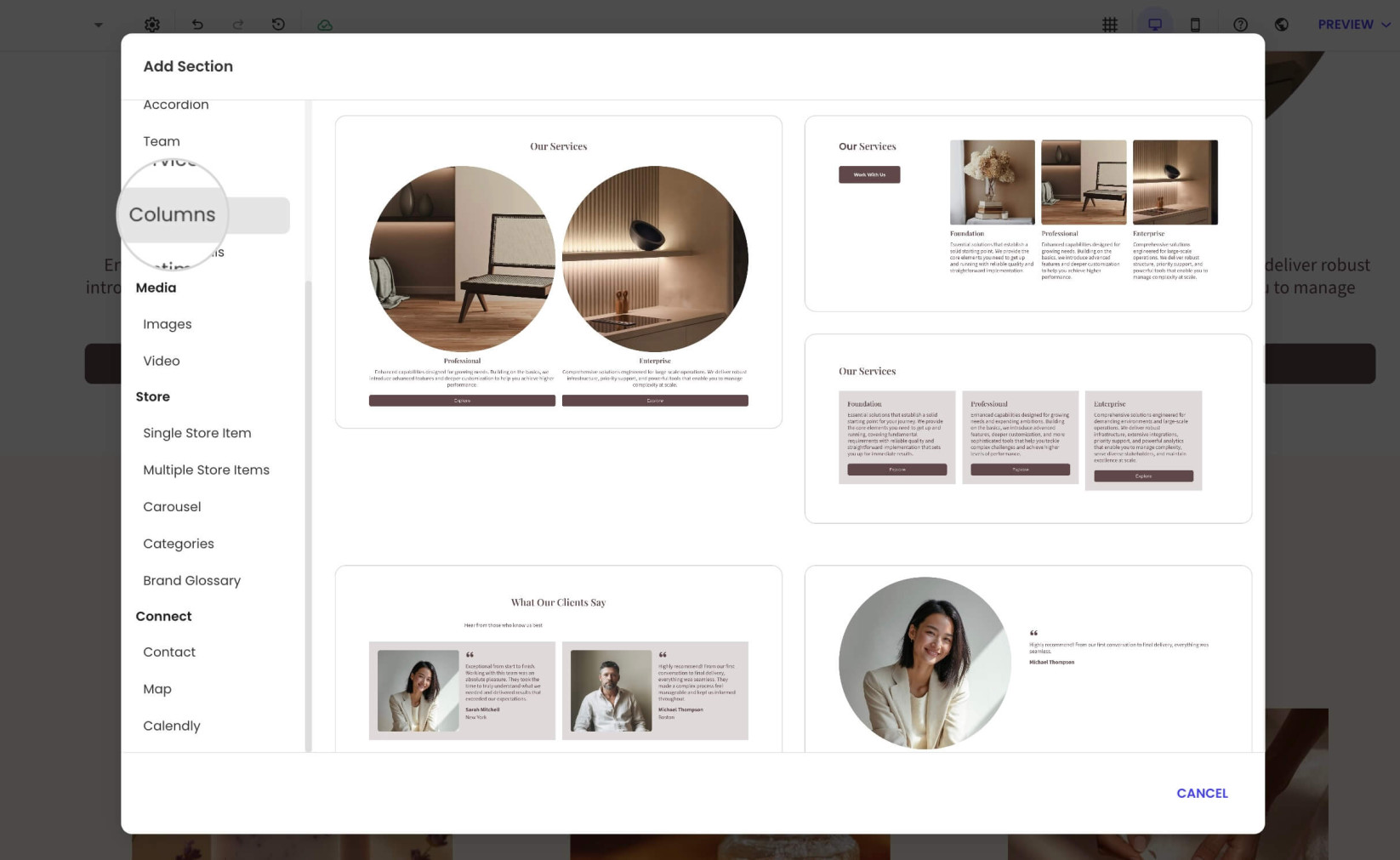The height and width of the screenshot is (860, 1400).
Task: Click the CANCEL button
Action: (x=1202, y=793)
